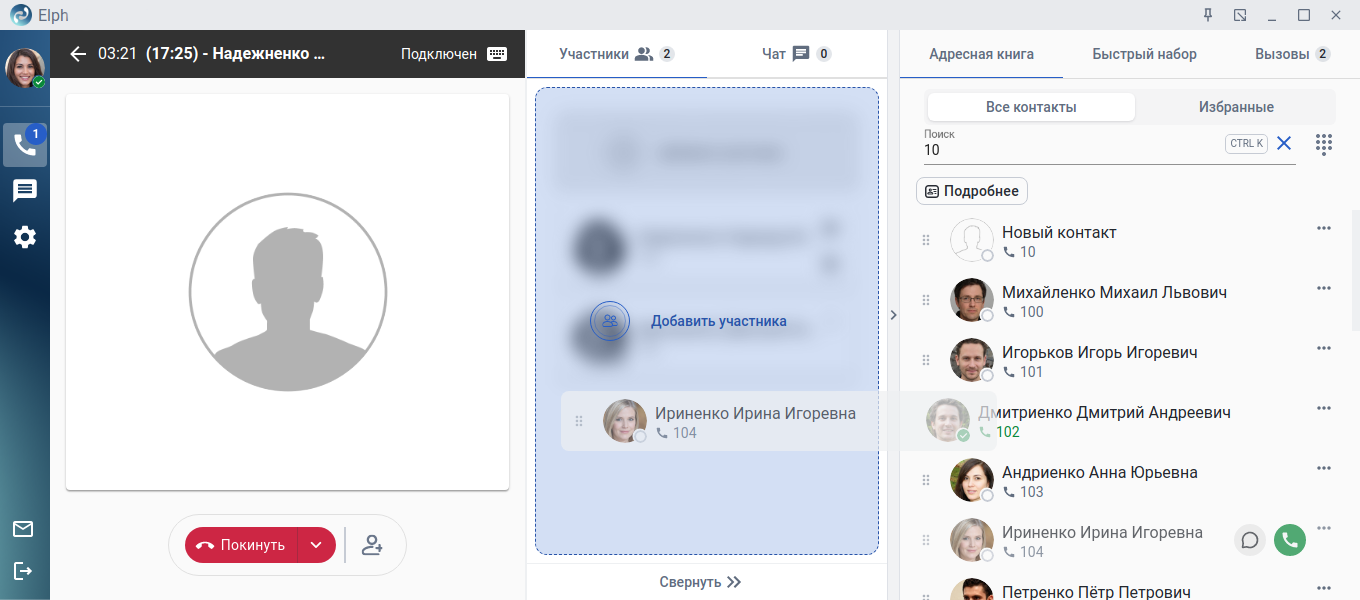Click the placeholder caller avatar in the video area
Viewport: 1360px width, 600px height.
coord(288,292)
